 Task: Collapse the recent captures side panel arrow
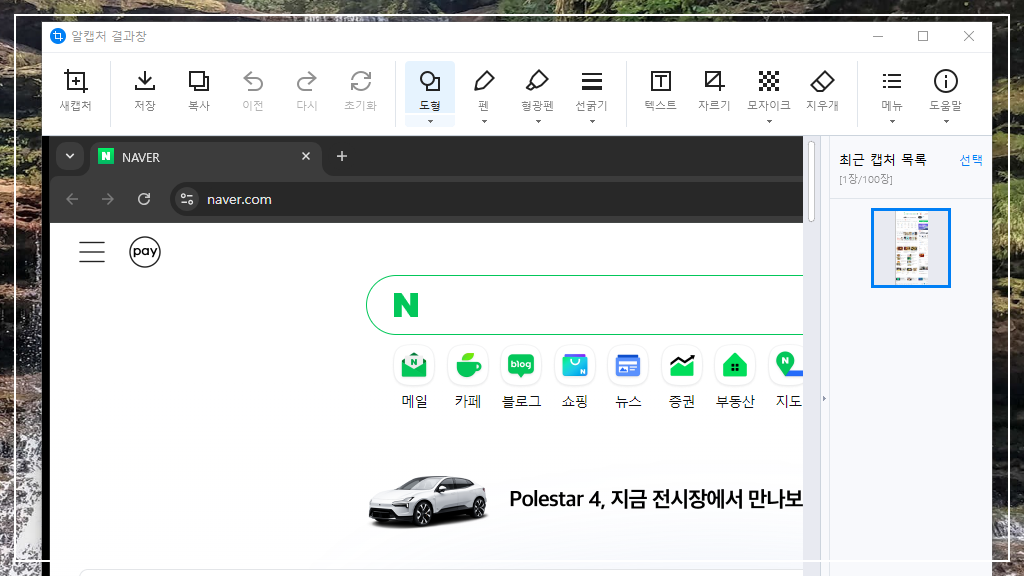point(824,398)
